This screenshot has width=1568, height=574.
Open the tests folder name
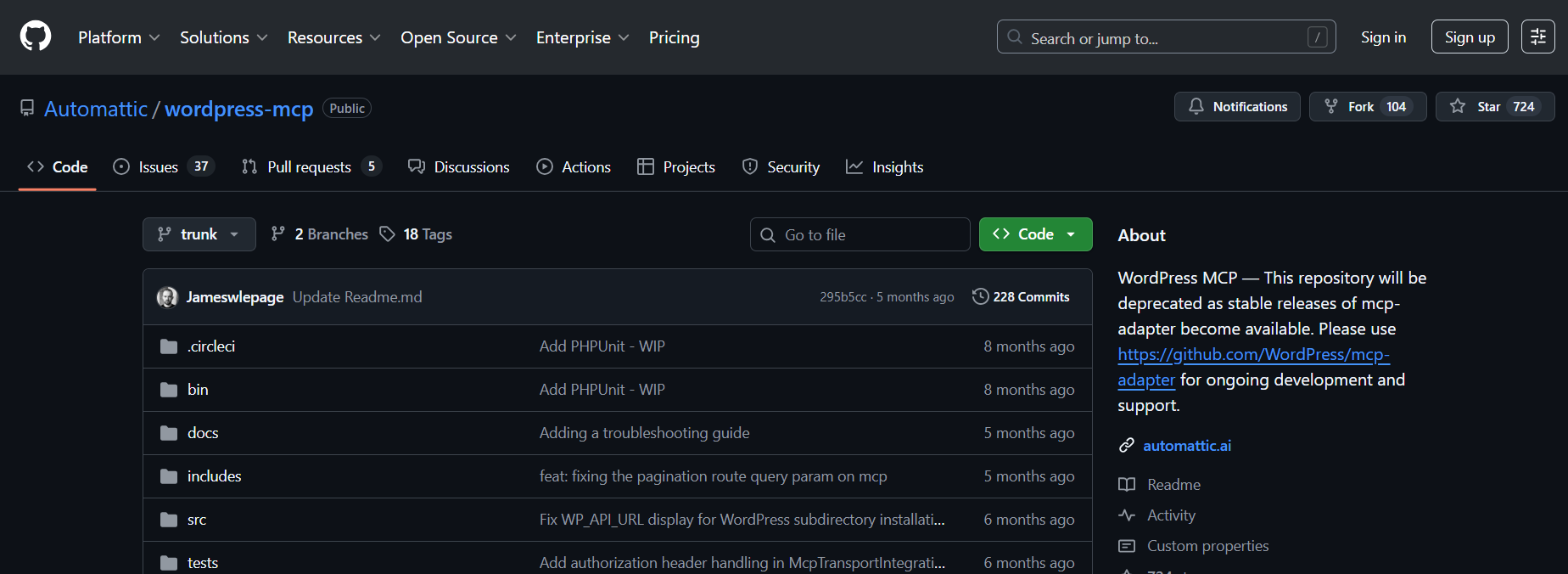point(203,563)
